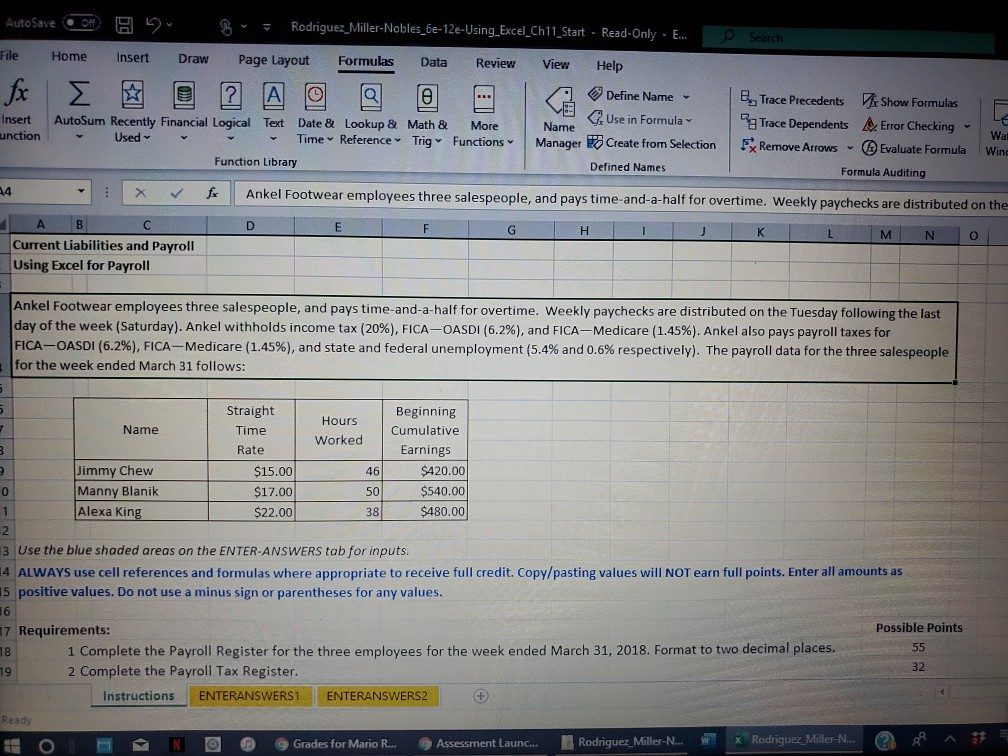The height and width of the screenshot is (756, 1008).
Task: Open the Logical functions gallery
Action: 231,110
